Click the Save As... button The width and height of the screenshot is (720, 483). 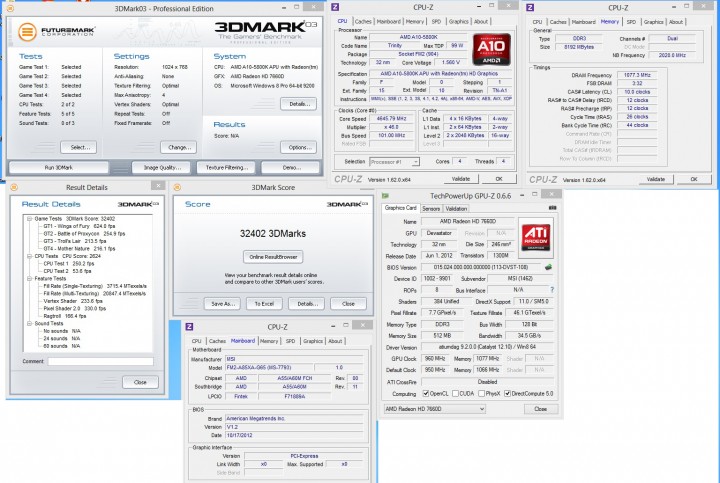222,303
